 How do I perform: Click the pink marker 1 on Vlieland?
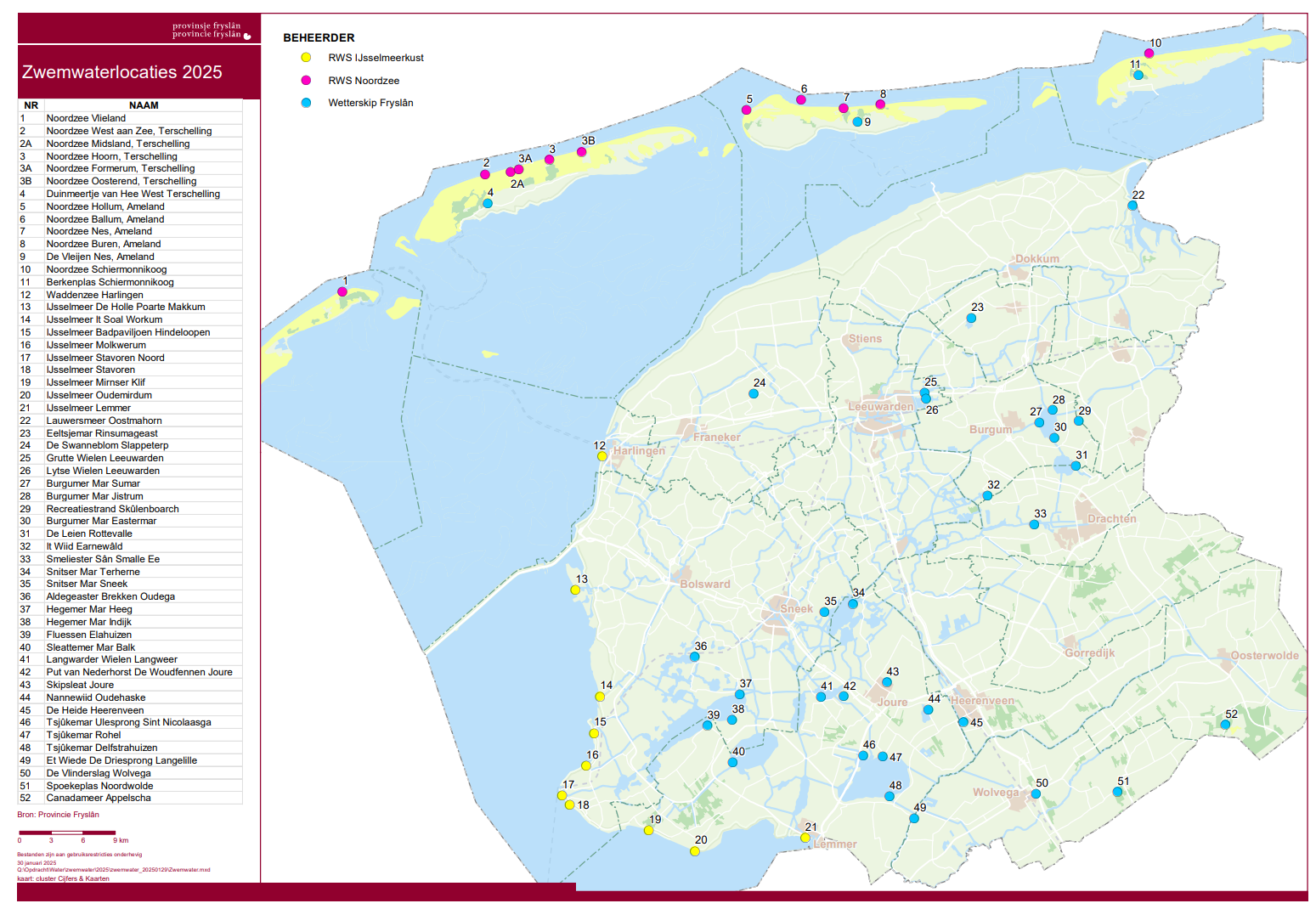[x=342, y=291]
